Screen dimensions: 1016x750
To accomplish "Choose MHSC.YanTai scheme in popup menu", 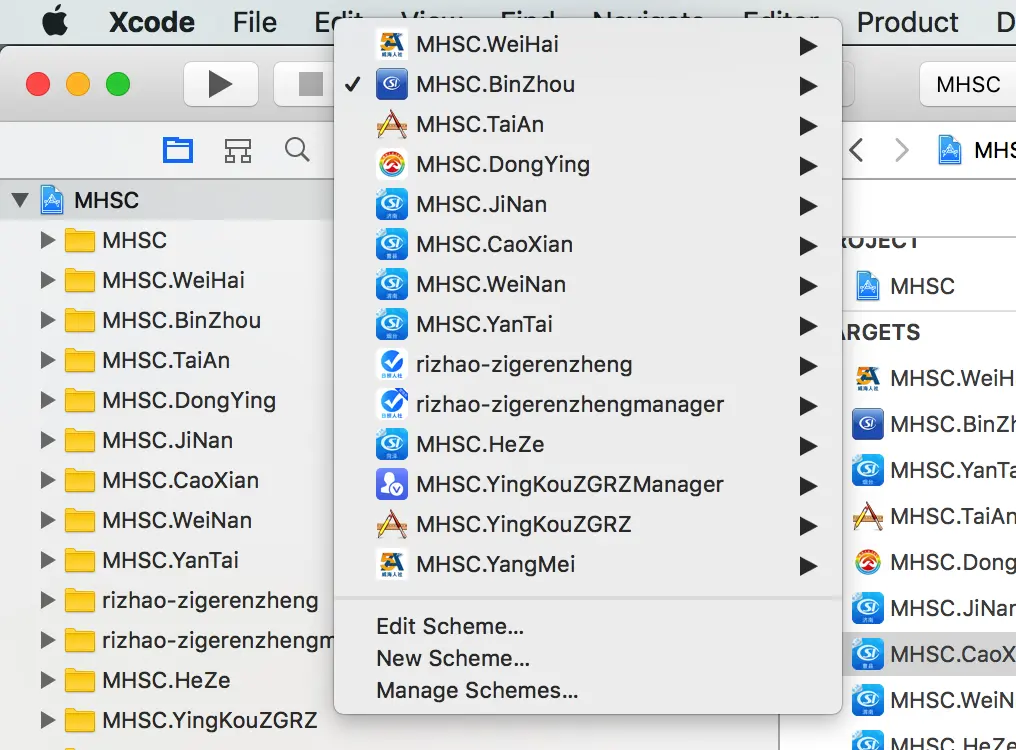I will (588, 324).
